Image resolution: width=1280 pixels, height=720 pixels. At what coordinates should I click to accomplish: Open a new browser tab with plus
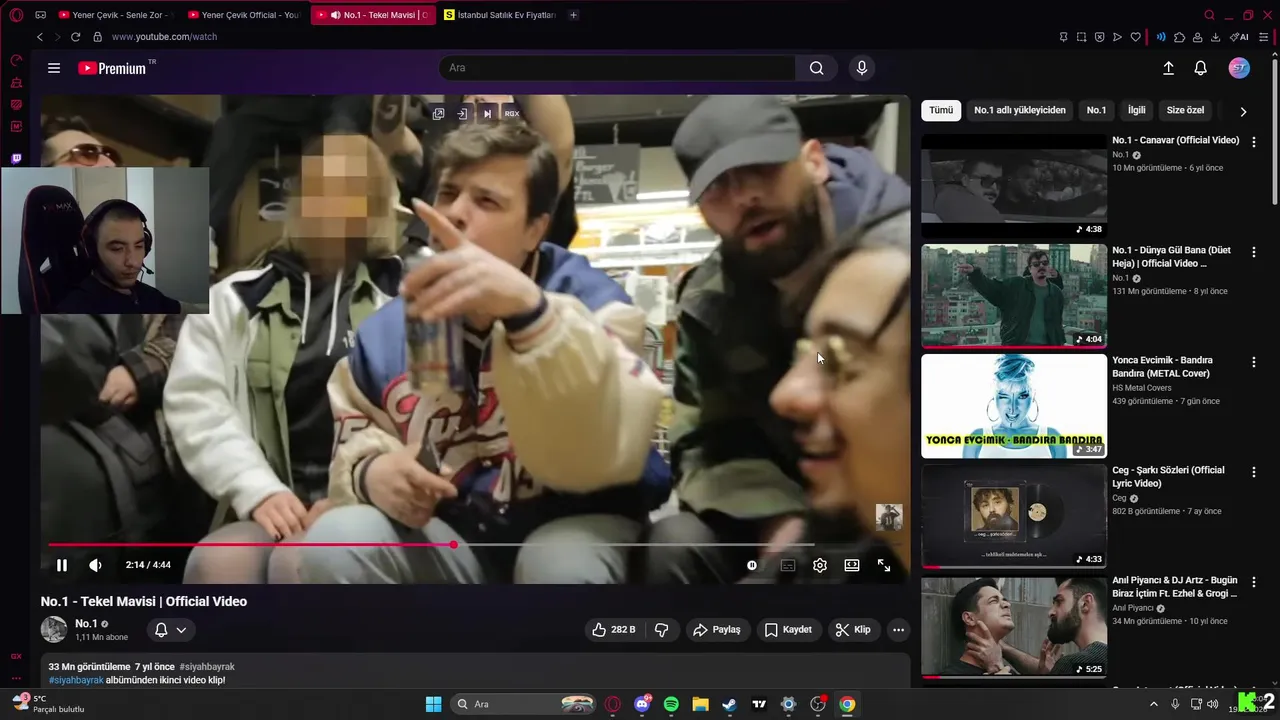573,15
